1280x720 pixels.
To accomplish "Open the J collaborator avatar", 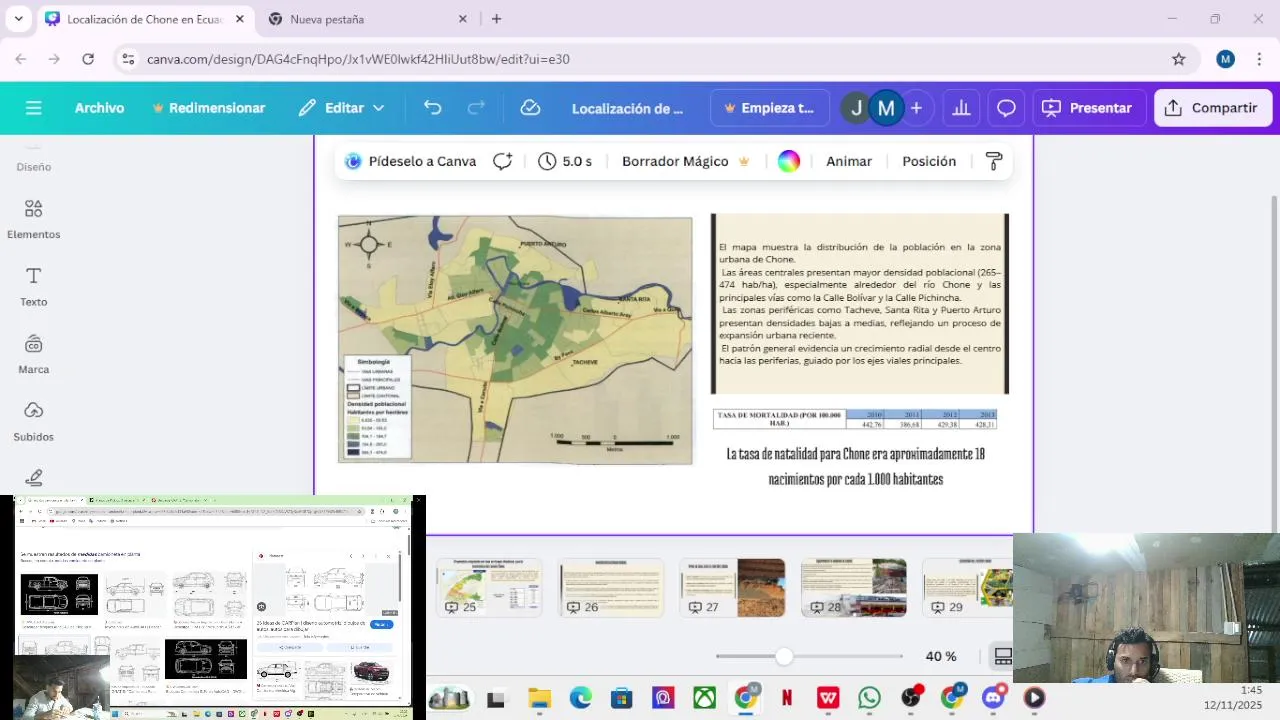I will [856, 108].
